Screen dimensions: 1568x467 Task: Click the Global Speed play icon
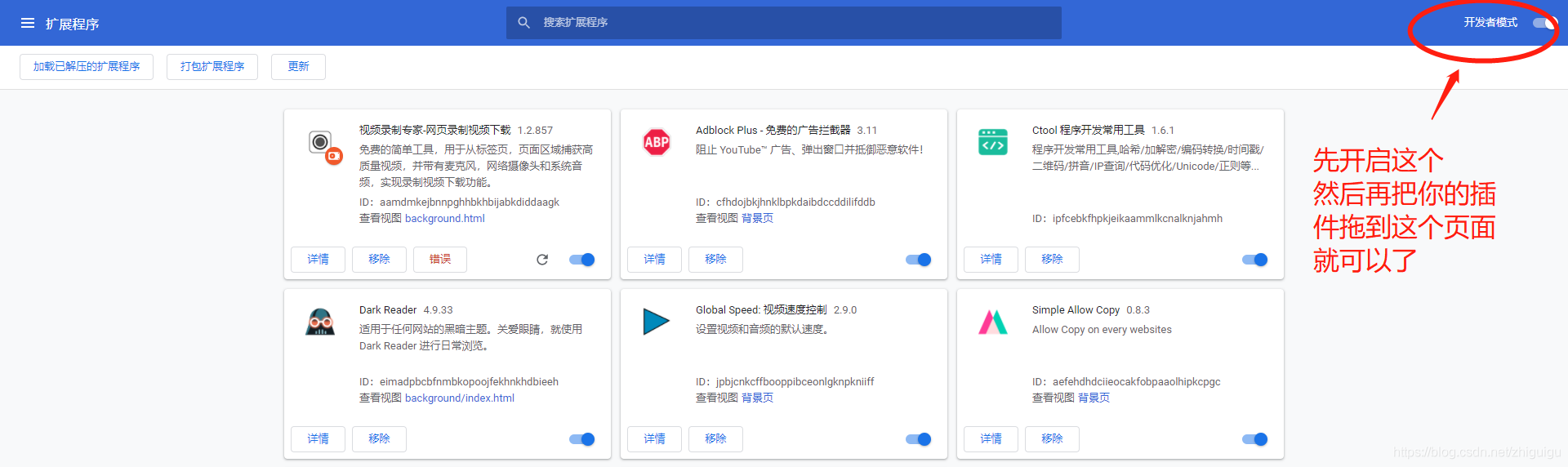pos(656,322)
